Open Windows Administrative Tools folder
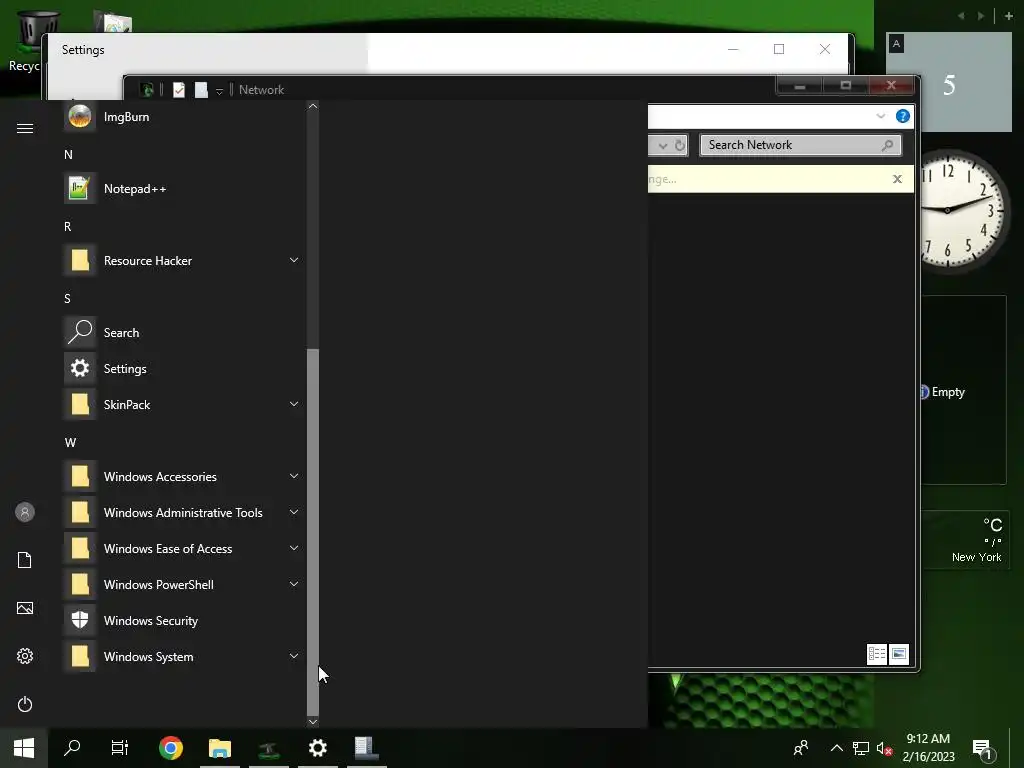 (183, 512)
